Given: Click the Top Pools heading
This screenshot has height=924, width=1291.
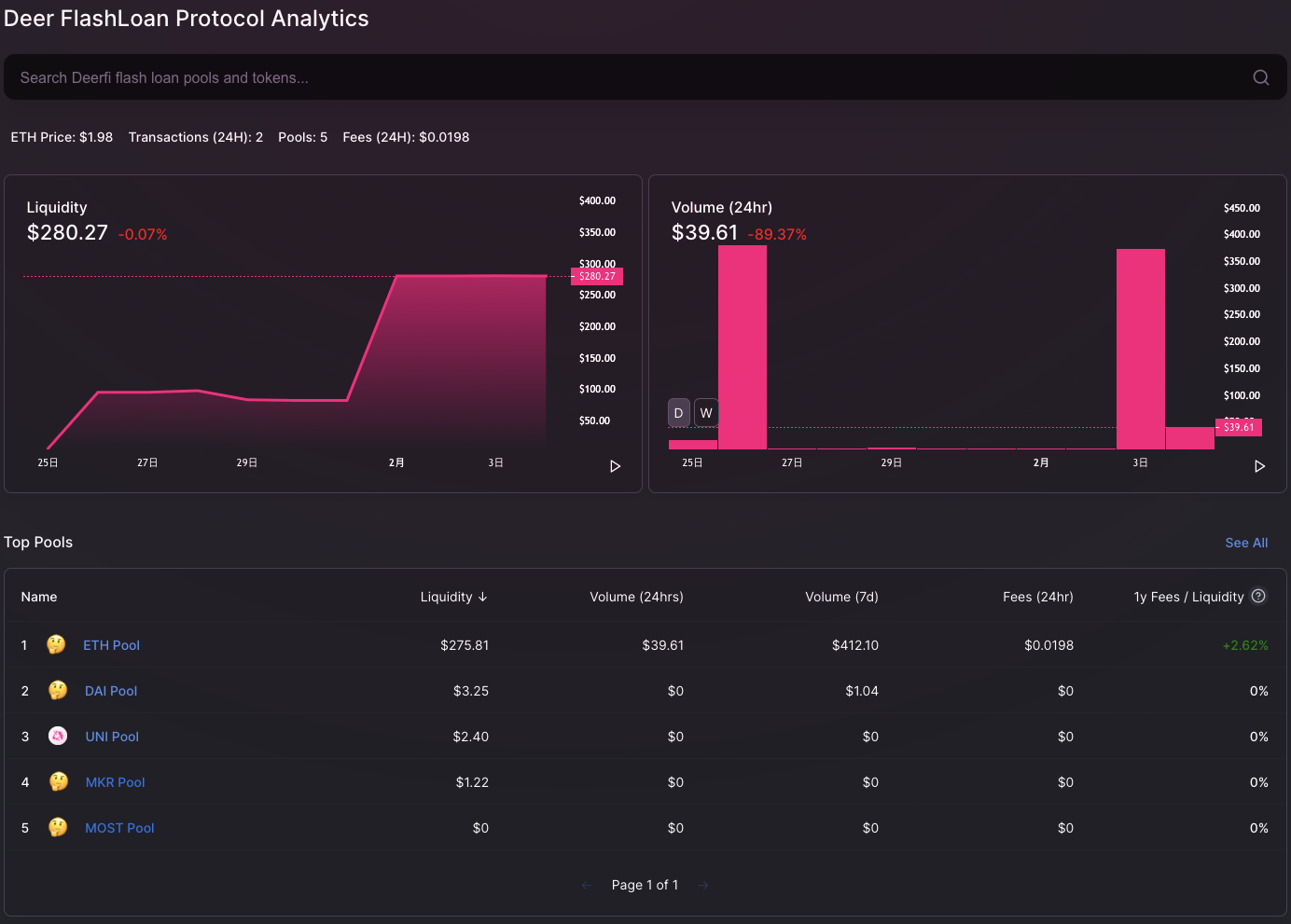Looking at the screenshot, I should (x=38, y=543).
